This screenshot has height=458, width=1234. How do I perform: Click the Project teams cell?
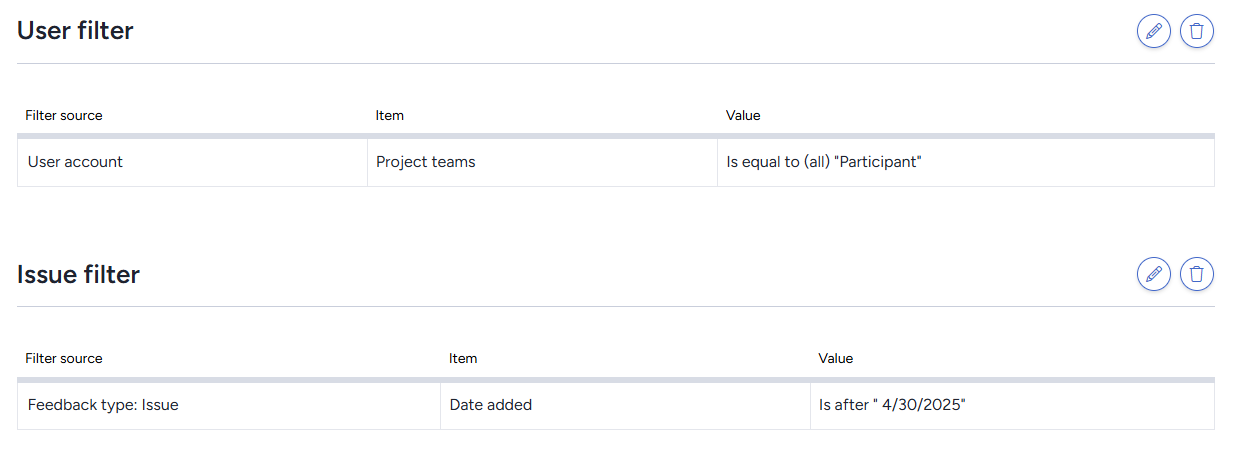click(x=542, y=162)
